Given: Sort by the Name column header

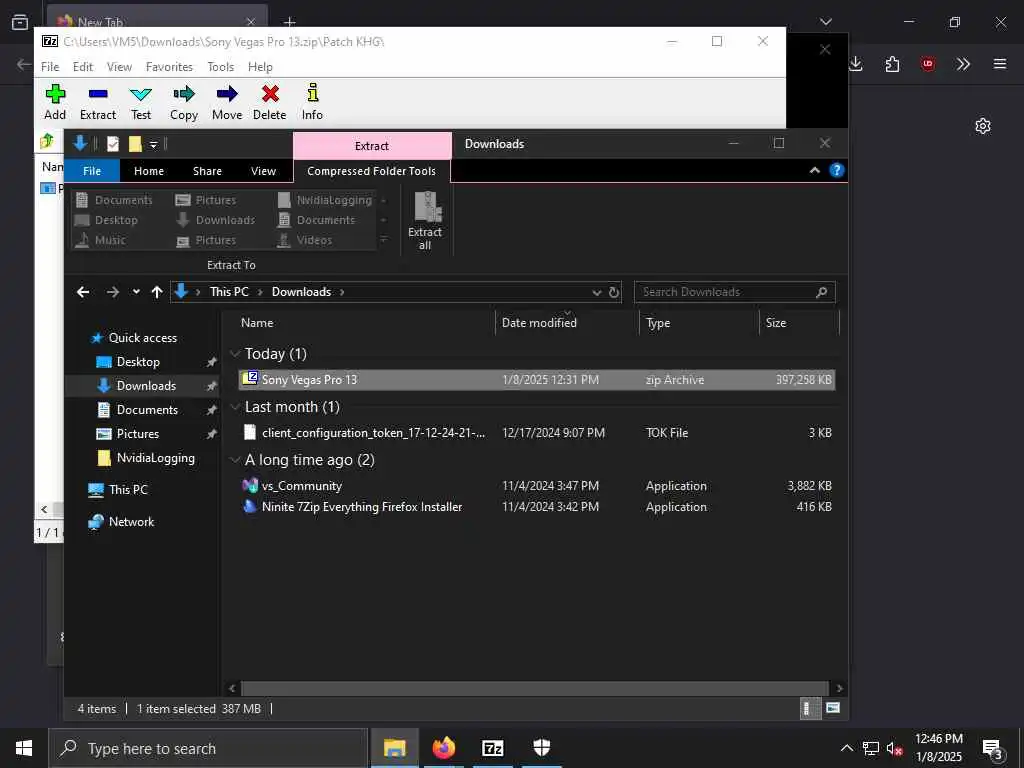Looking at the screenshot, I should click(x=257, y=323).
